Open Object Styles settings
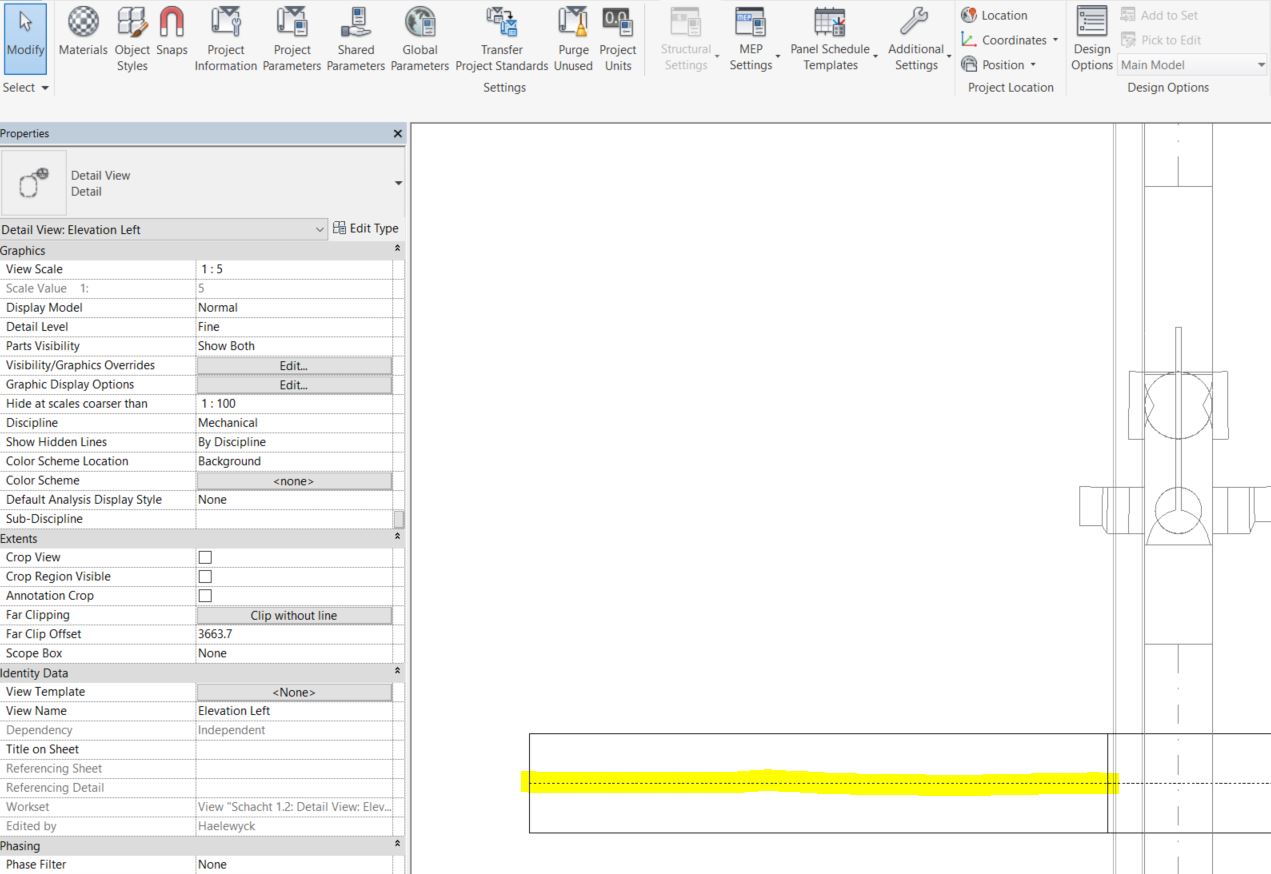 132,38
